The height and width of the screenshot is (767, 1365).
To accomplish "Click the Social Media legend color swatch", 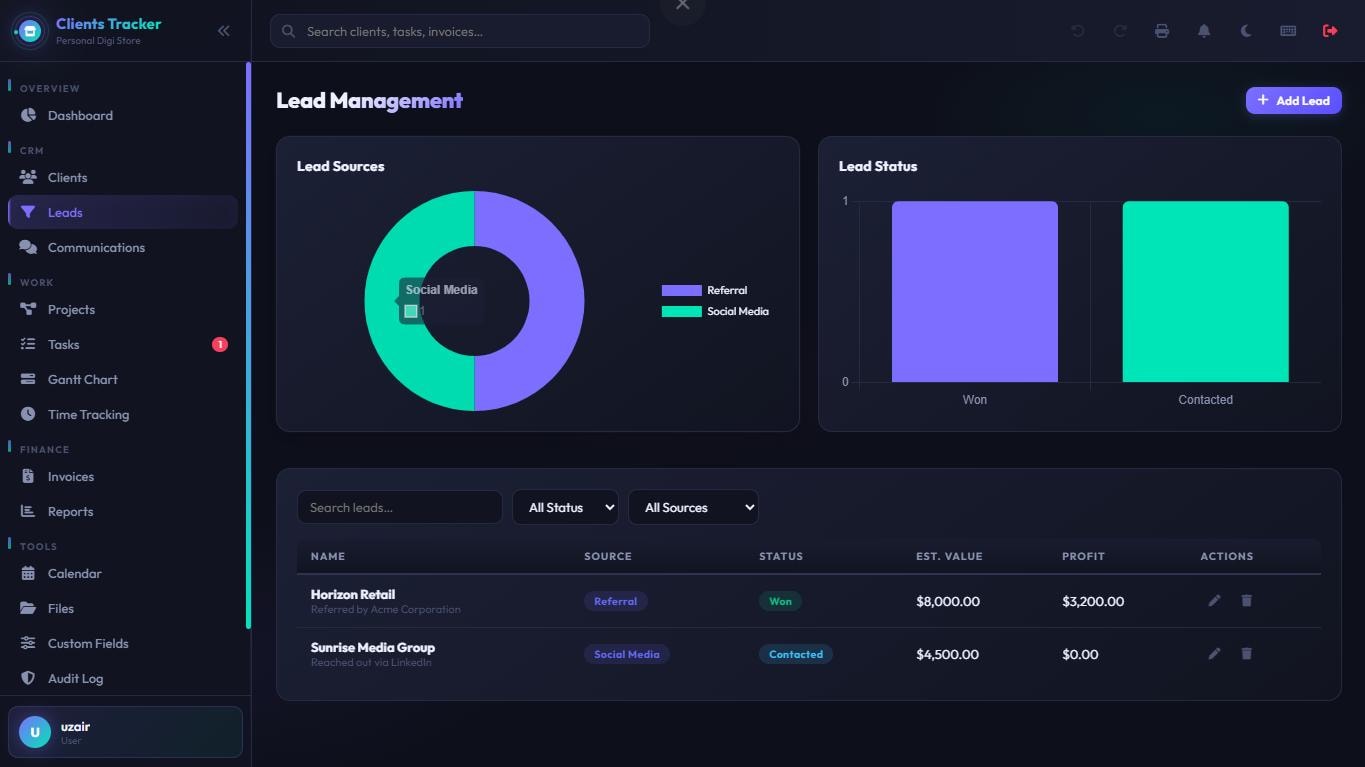I will click(681, 311).
